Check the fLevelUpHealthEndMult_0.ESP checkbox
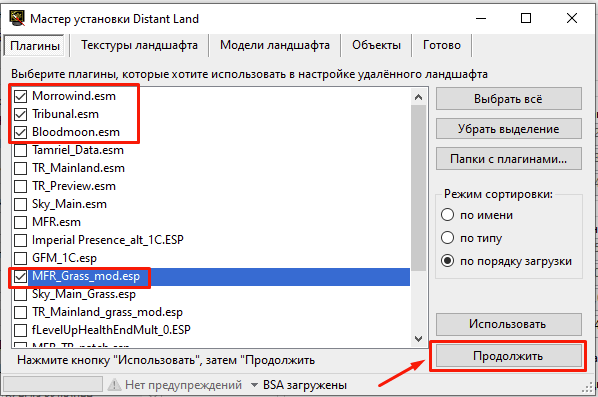Viewport: 598px width, 397px height. tap(20, 330)
